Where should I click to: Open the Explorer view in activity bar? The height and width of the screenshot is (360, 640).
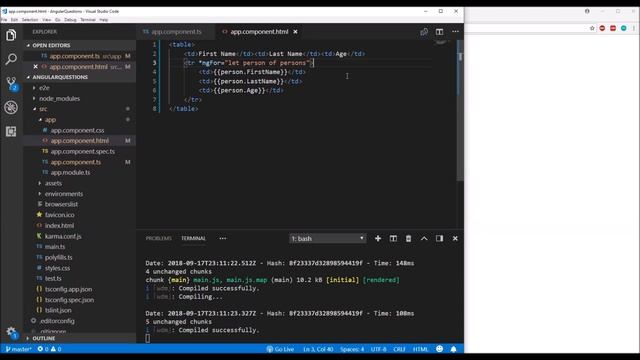click(x=11, y=35)
